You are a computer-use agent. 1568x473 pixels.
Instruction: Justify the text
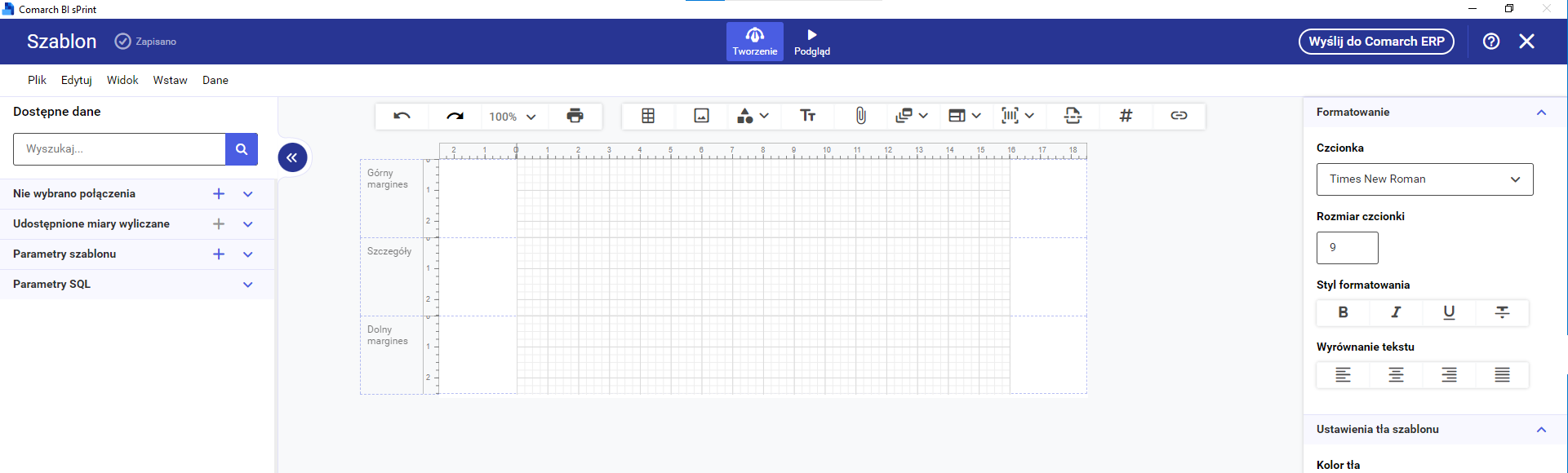[x=1502, y=375]
